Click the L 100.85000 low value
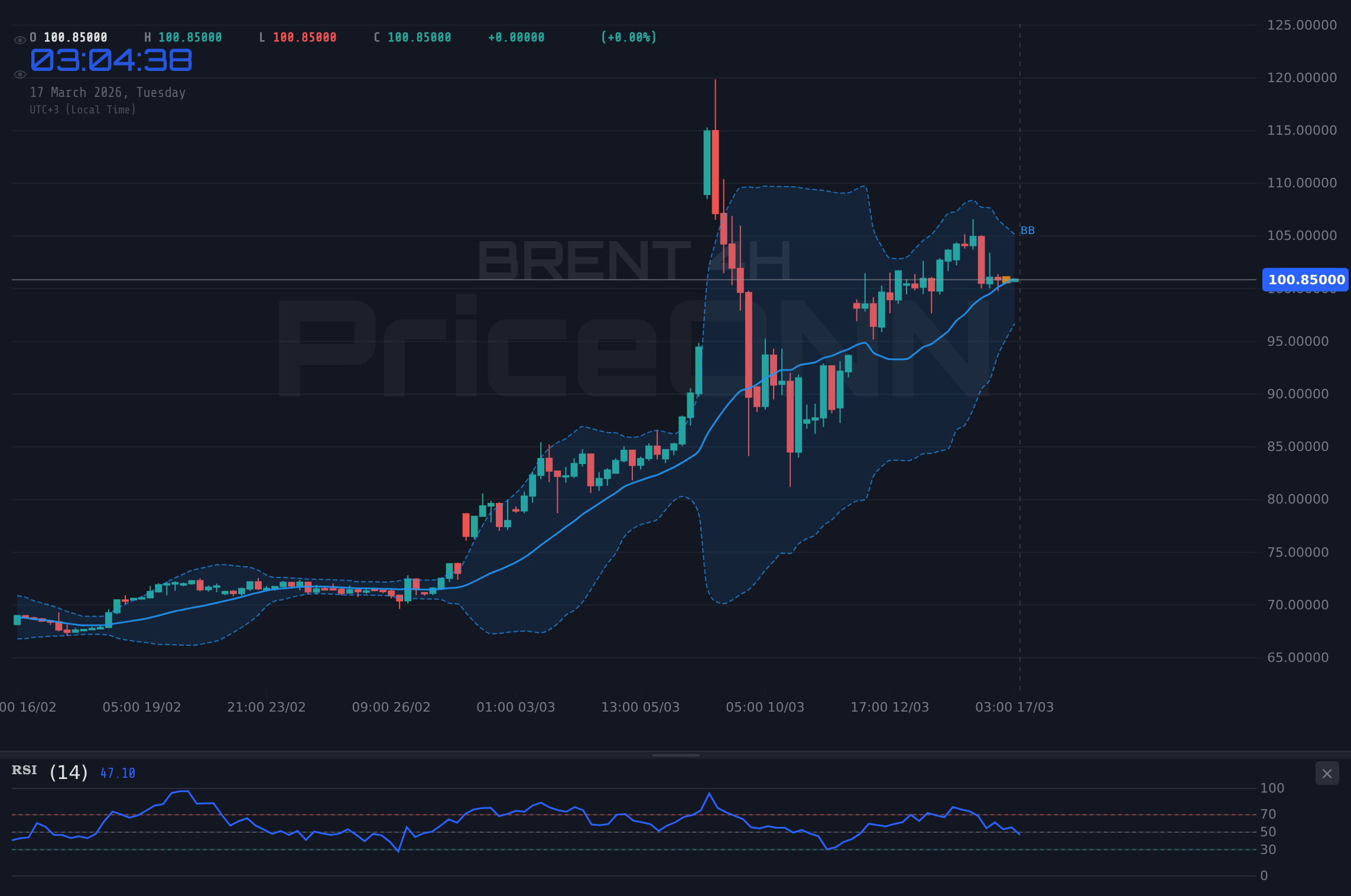Screen dimensions: 1351x896 point(298,37)
